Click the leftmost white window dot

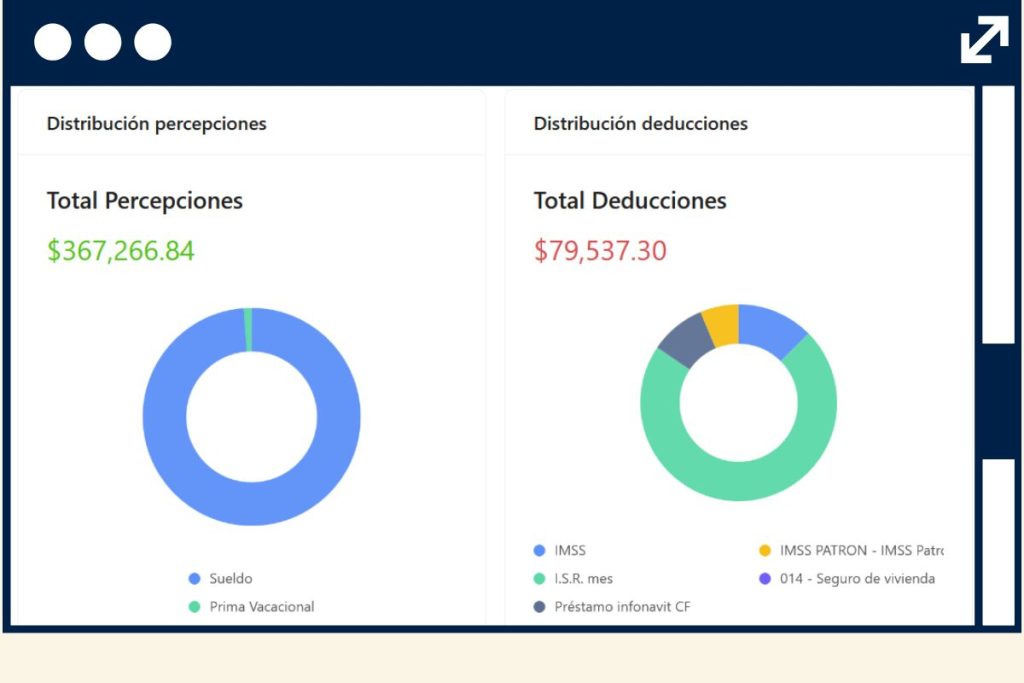click(x=52, y=41)
